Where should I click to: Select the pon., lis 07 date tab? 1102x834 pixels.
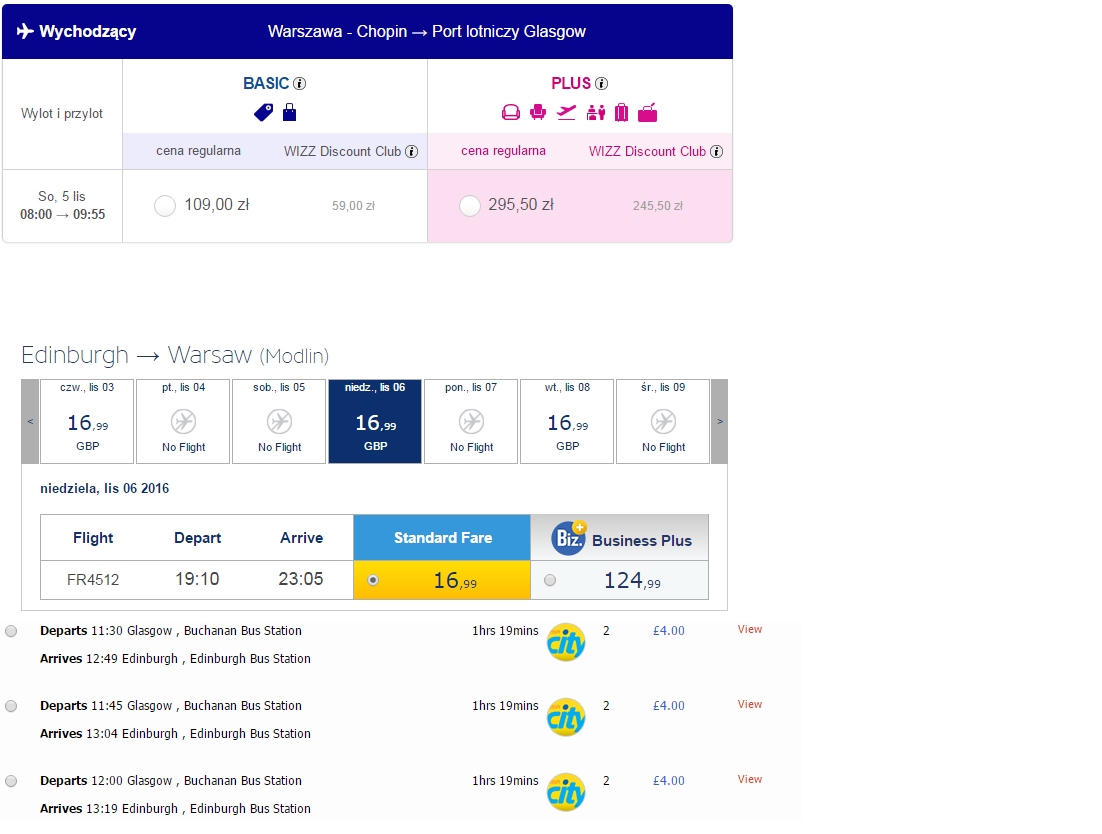pyautogui.click(x=472, y=422)
